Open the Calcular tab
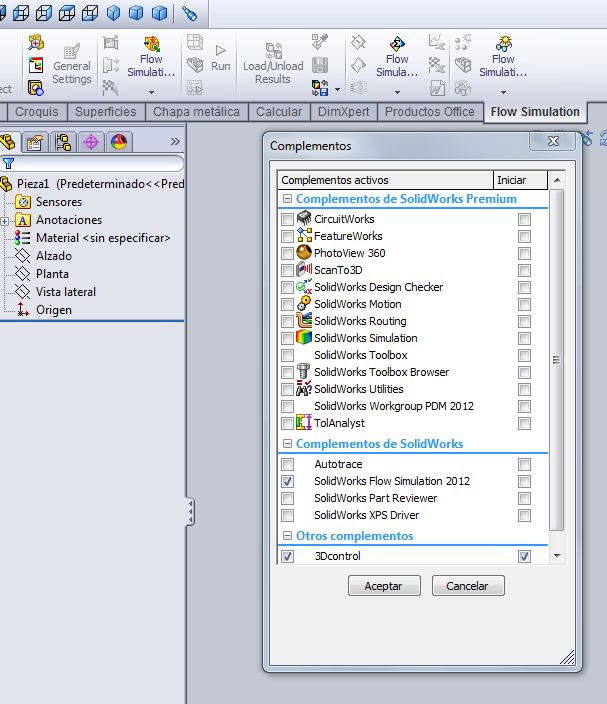The height and width of the screenshot is (704, 607). (x=279, y=112)
